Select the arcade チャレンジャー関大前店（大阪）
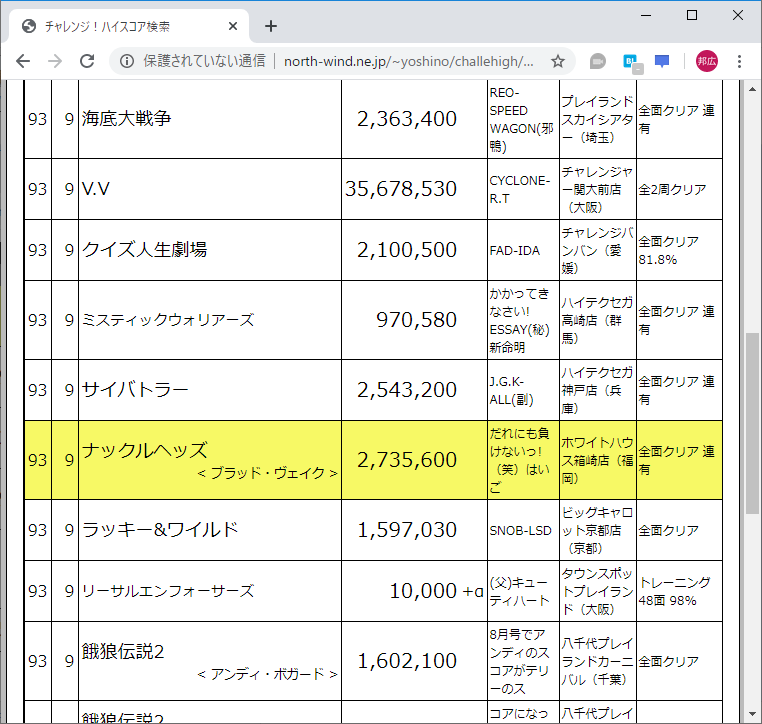762x724 pixels. coord(597,190)
